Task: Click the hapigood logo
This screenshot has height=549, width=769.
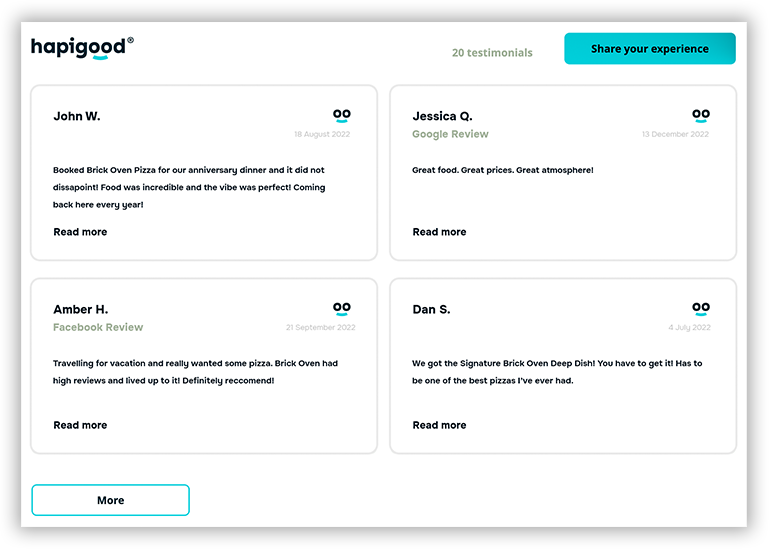Action: click(x=81, y=48)
